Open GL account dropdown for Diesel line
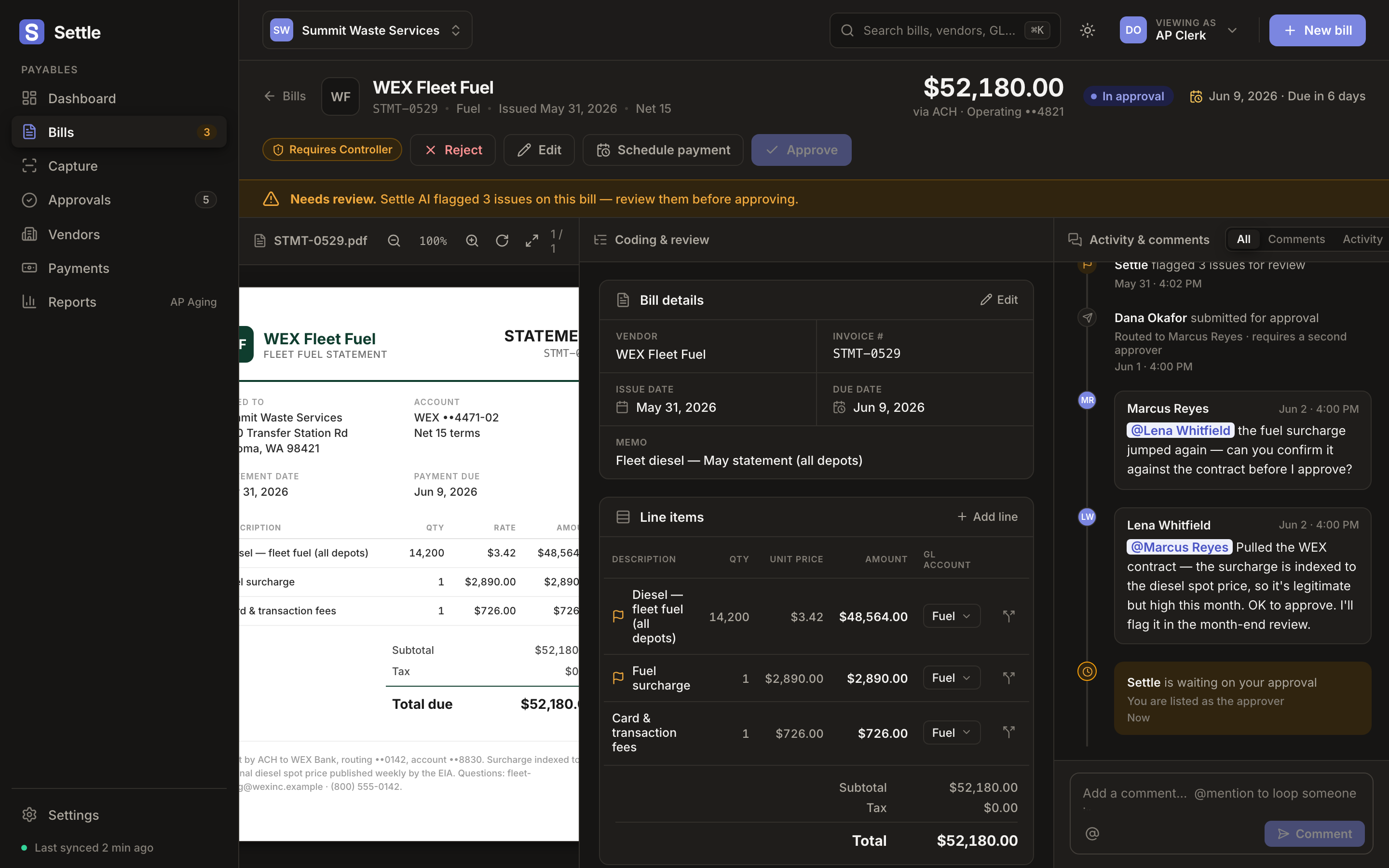Screen dimensions: 1389x868 (951, 616)
